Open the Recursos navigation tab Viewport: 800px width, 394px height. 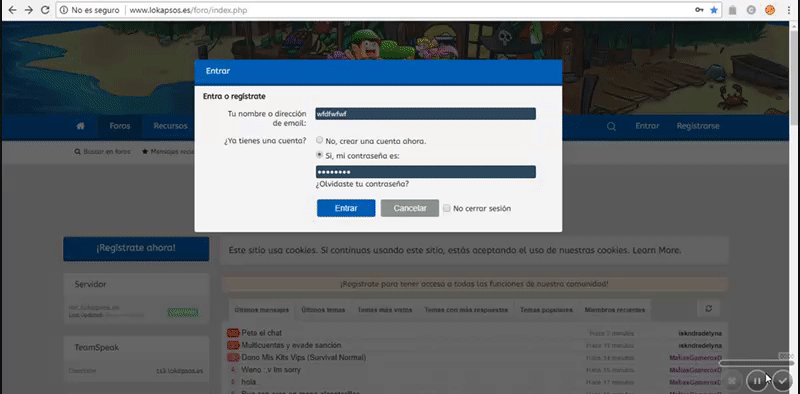point(170,126)
